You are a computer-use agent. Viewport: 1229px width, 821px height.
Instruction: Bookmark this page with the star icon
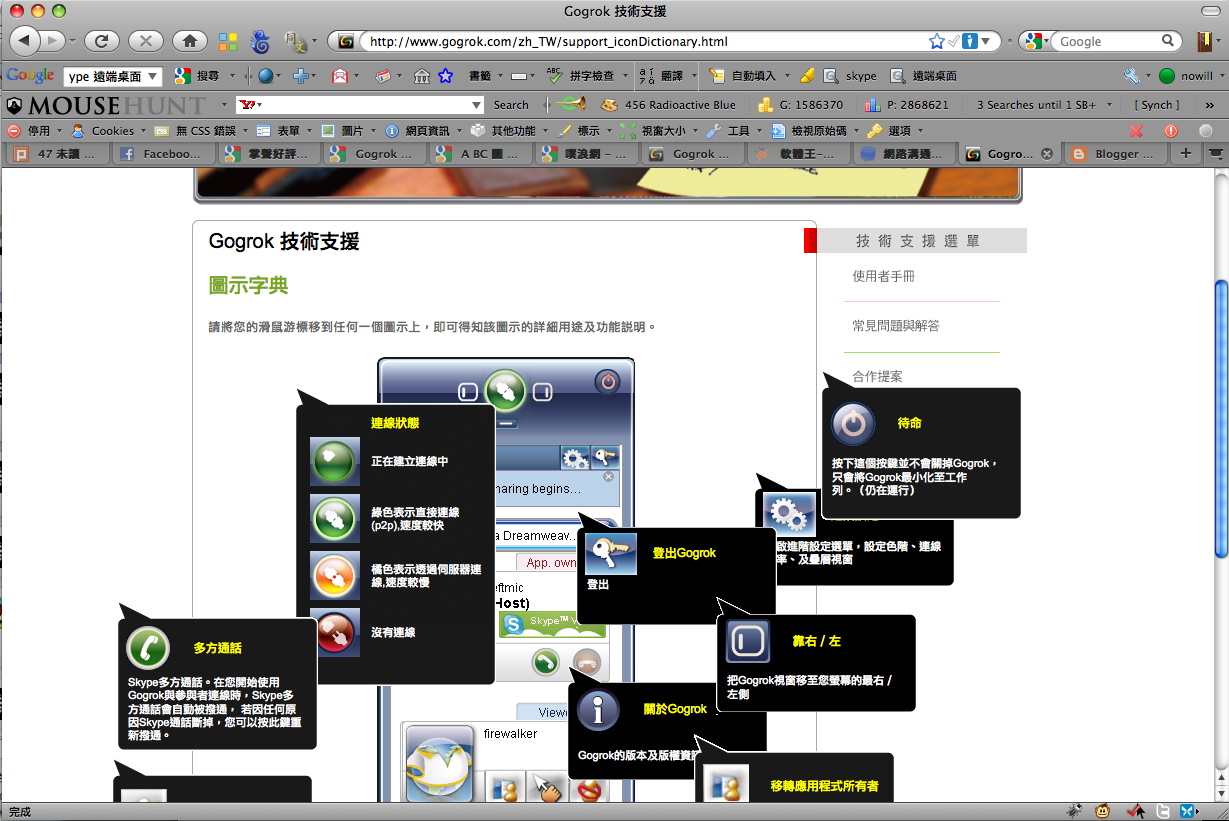[937, 41]
